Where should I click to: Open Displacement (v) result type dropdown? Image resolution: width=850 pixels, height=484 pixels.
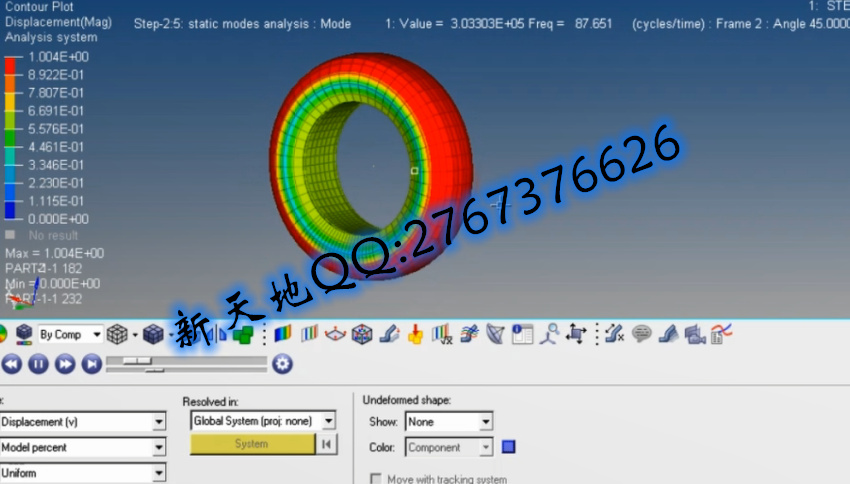[x=159, y=422]
